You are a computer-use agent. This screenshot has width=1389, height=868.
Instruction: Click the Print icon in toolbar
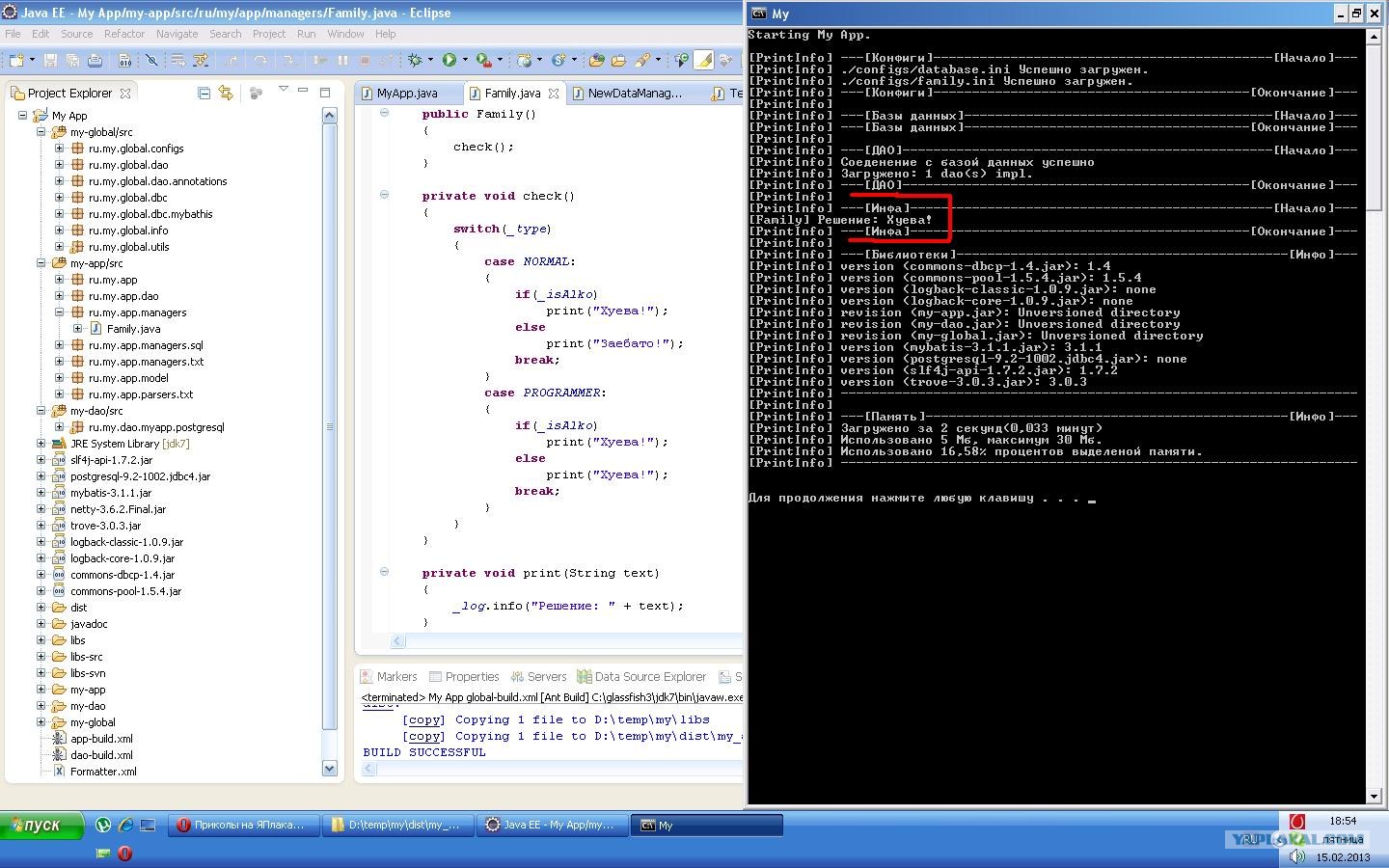[x=95, y=60]
